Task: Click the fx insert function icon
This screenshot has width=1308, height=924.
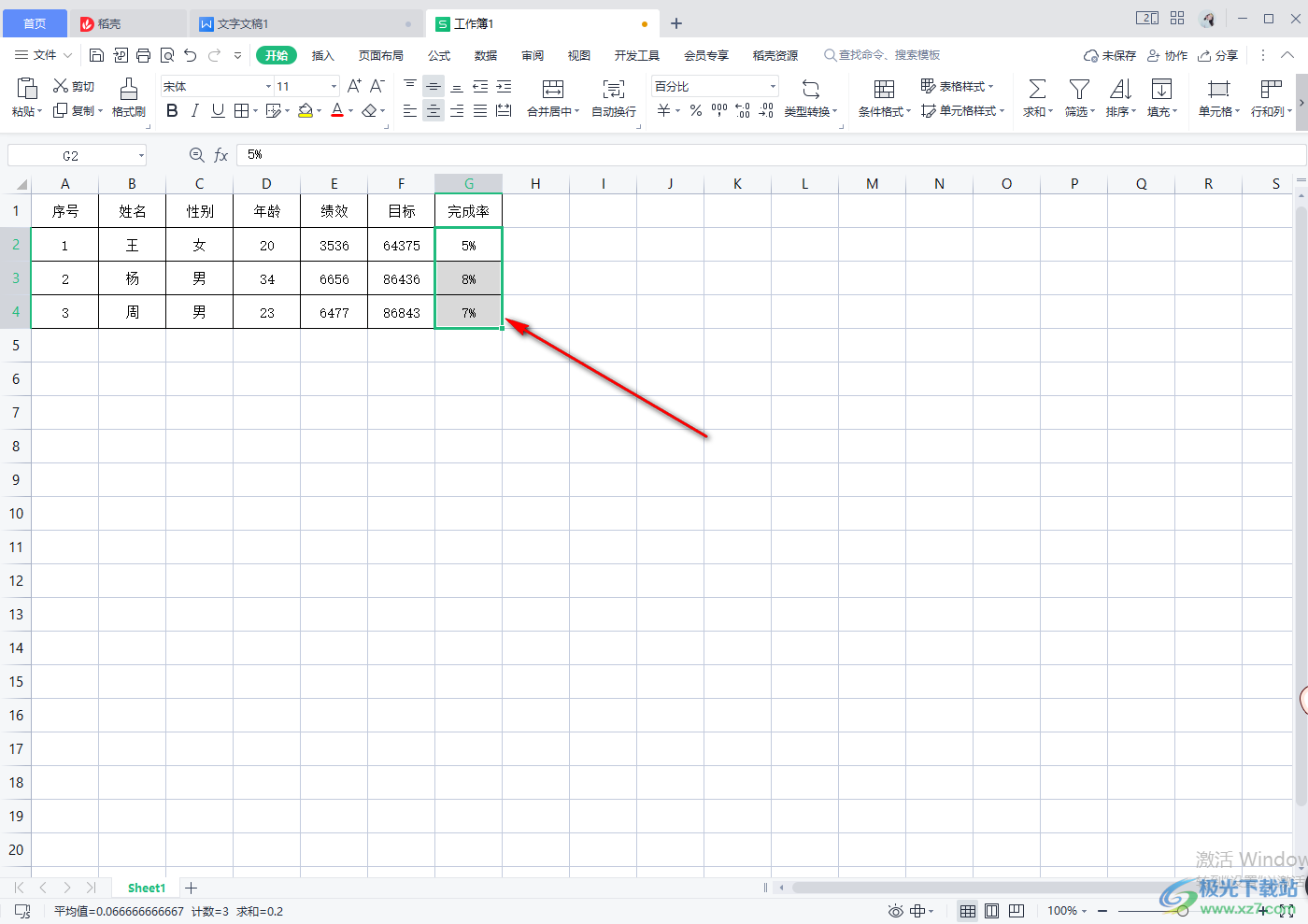Action: tap(221, 155)
